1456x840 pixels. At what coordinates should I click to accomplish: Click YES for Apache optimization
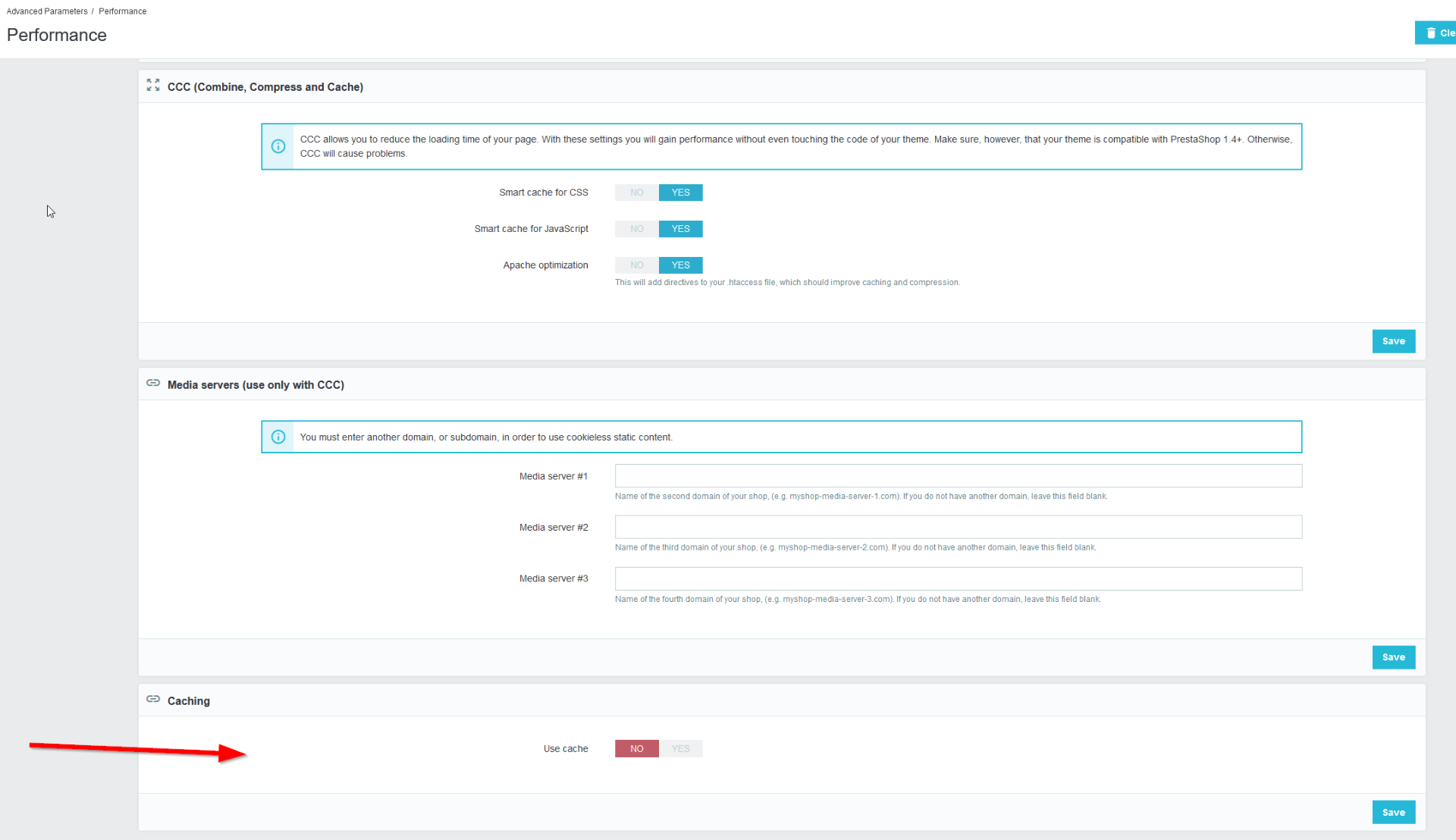680,265
